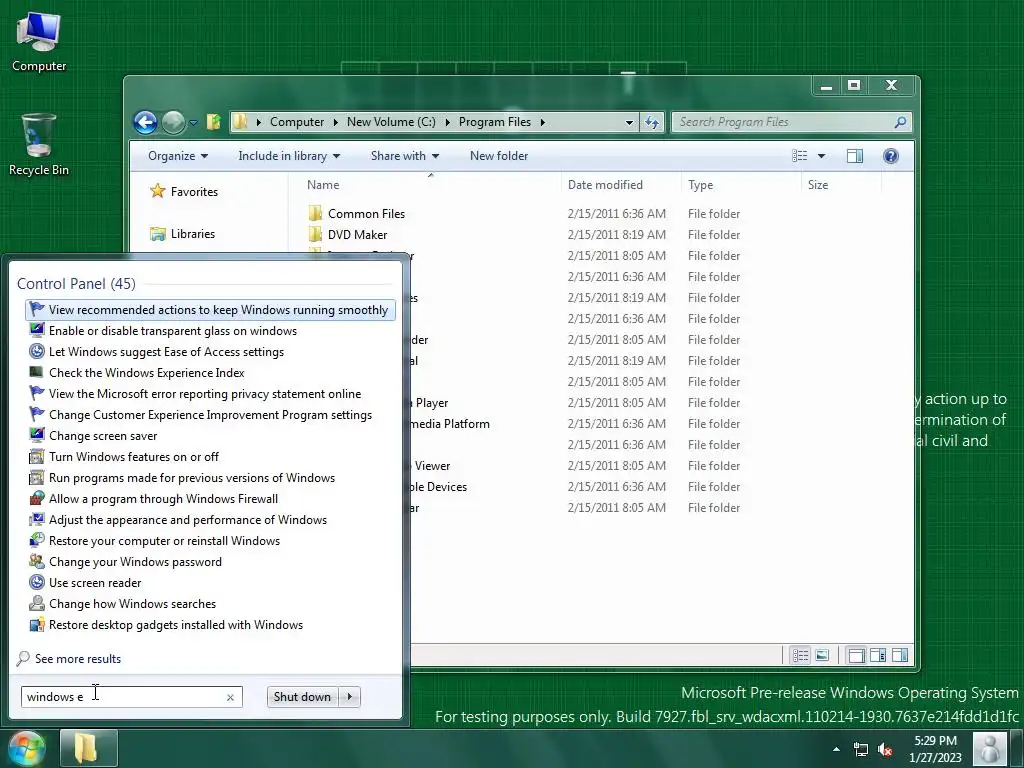Viewport: 1024px width, 768px height.
Task: Open the address bar history dropdown
Action: point(629,122)
